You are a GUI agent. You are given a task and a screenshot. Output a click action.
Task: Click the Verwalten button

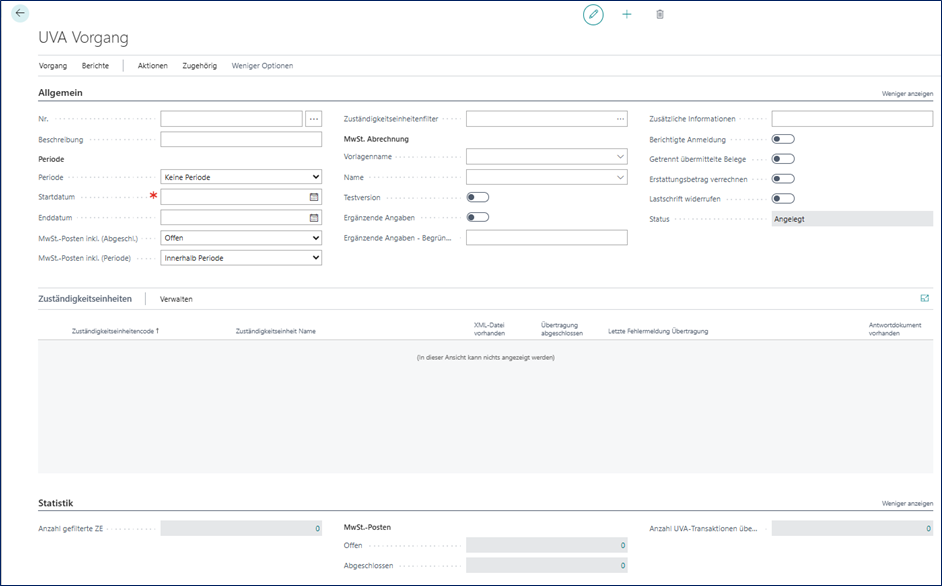tap(176, 299)
